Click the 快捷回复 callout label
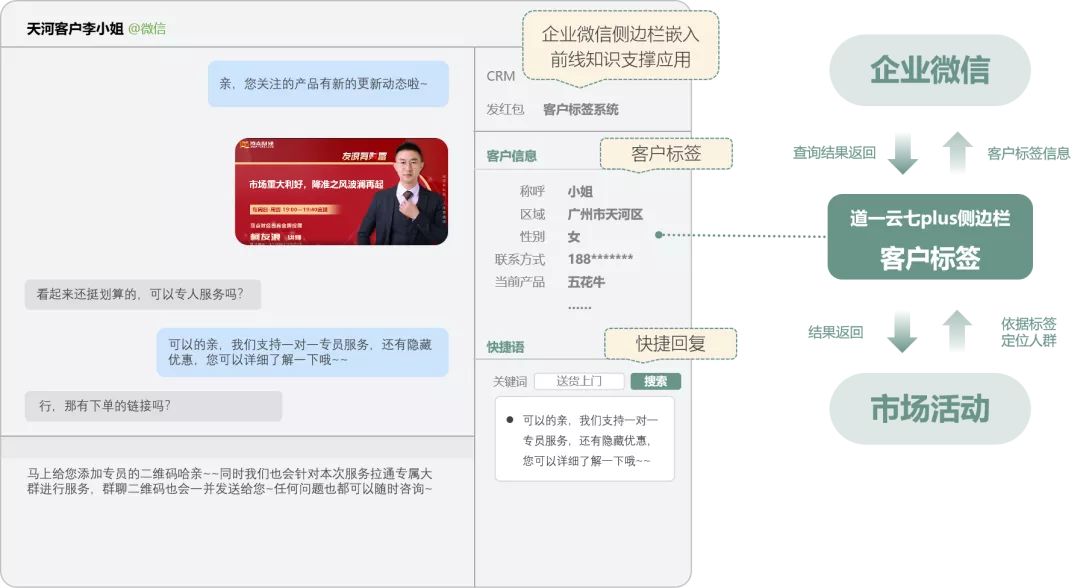 670,344
